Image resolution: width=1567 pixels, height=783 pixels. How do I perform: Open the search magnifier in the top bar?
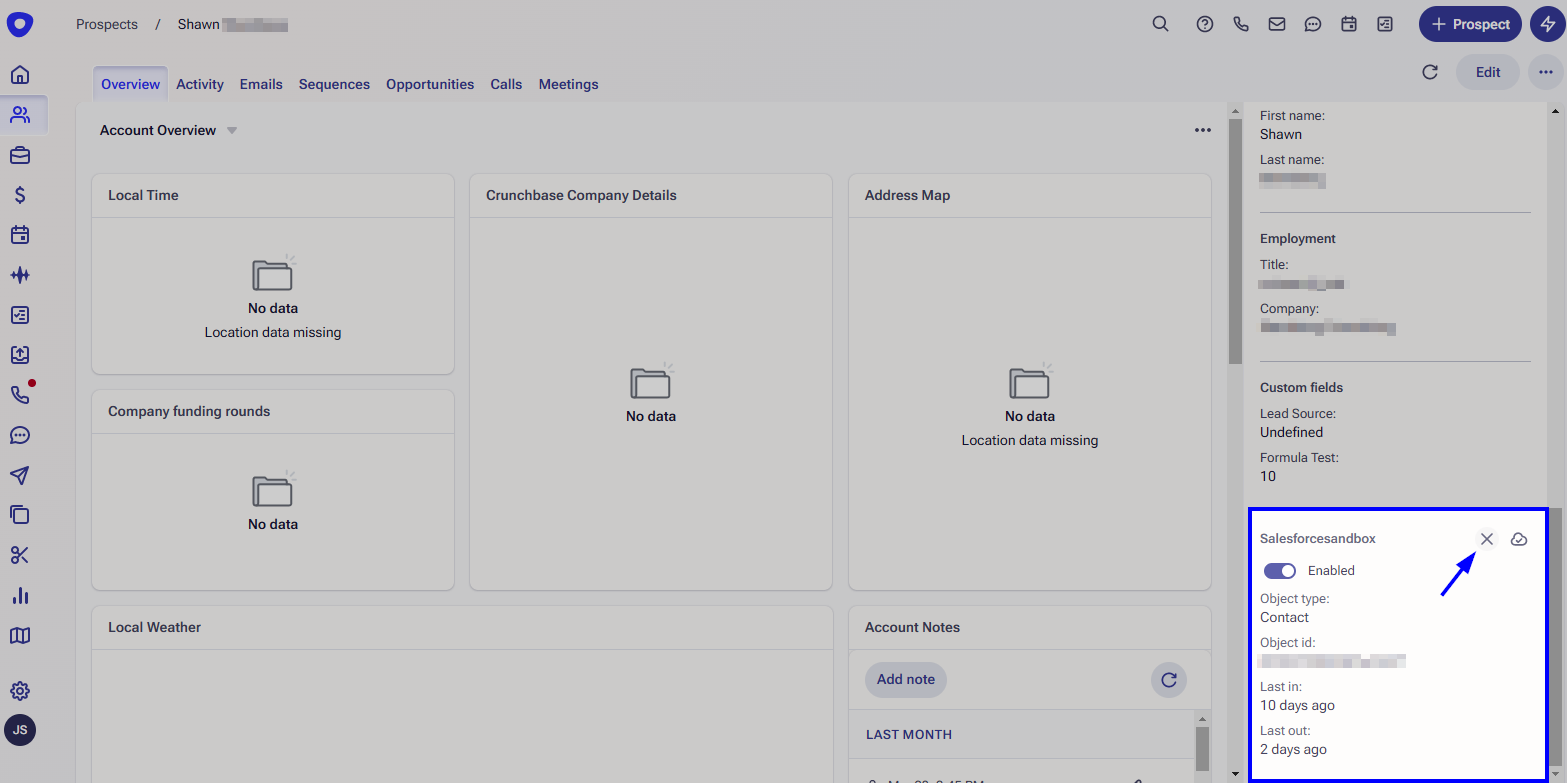(1160, 23)
